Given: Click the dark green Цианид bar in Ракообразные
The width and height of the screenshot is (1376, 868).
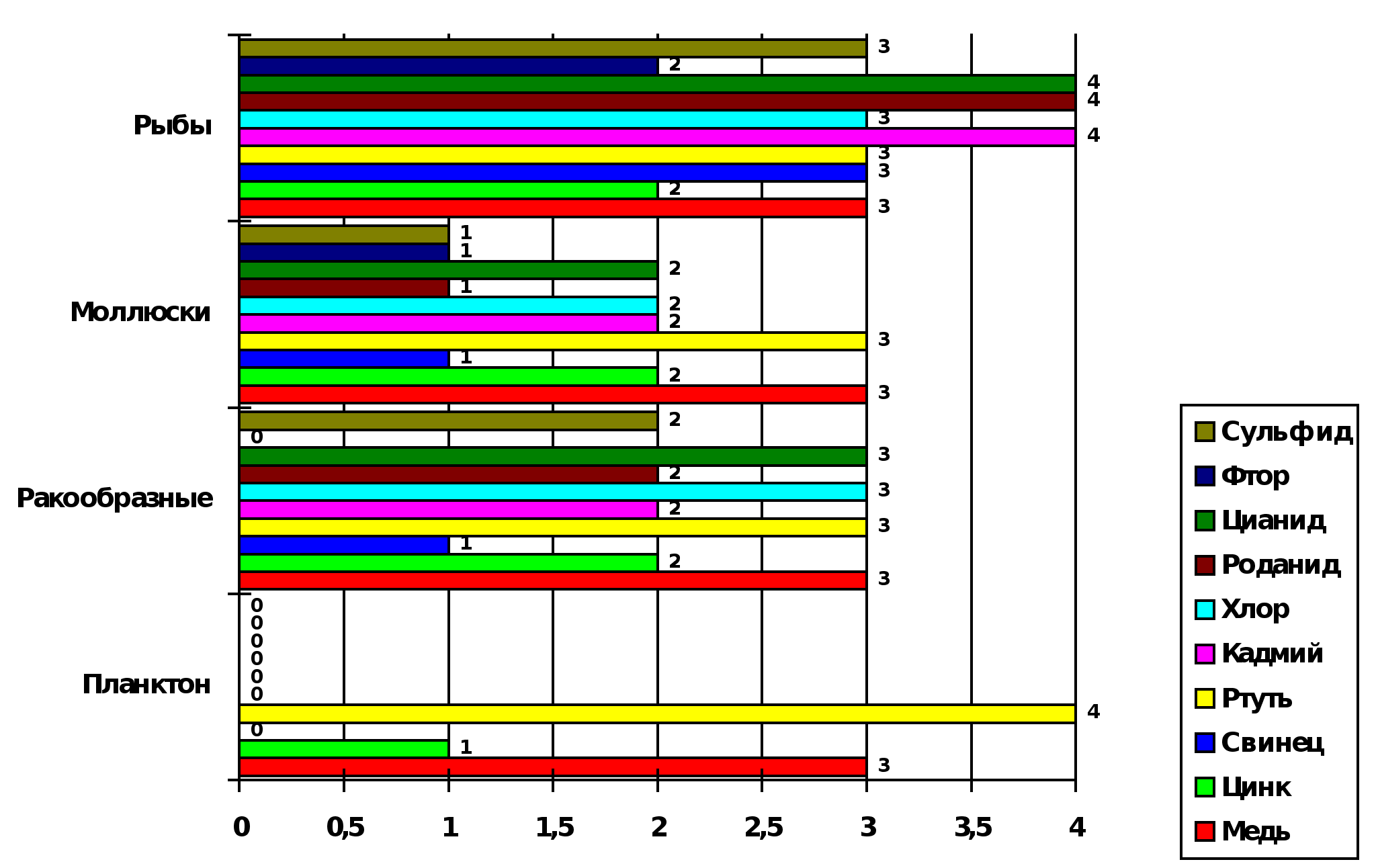Looking at the screenshot, I should pos(552,456).
